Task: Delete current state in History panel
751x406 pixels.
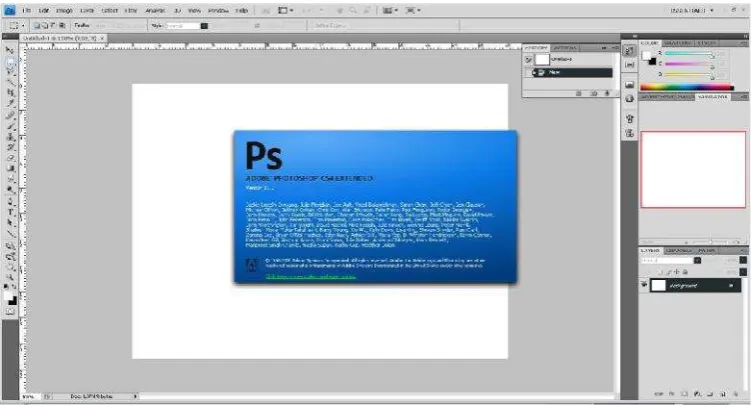Action: coord(607,93)
